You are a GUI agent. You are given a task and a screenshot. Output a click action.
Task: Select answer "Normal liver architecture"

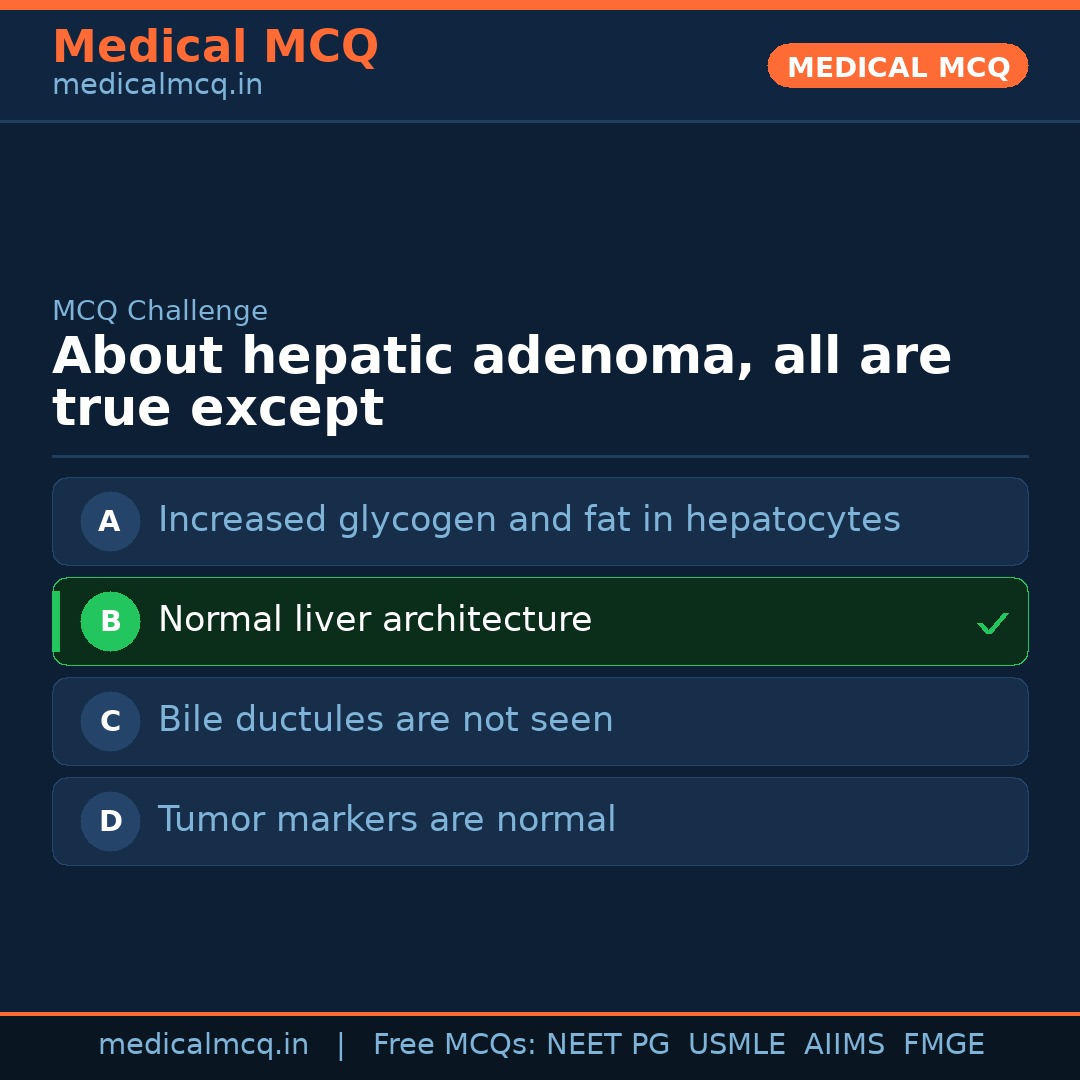pyautogui.click(x=375, y=620)
